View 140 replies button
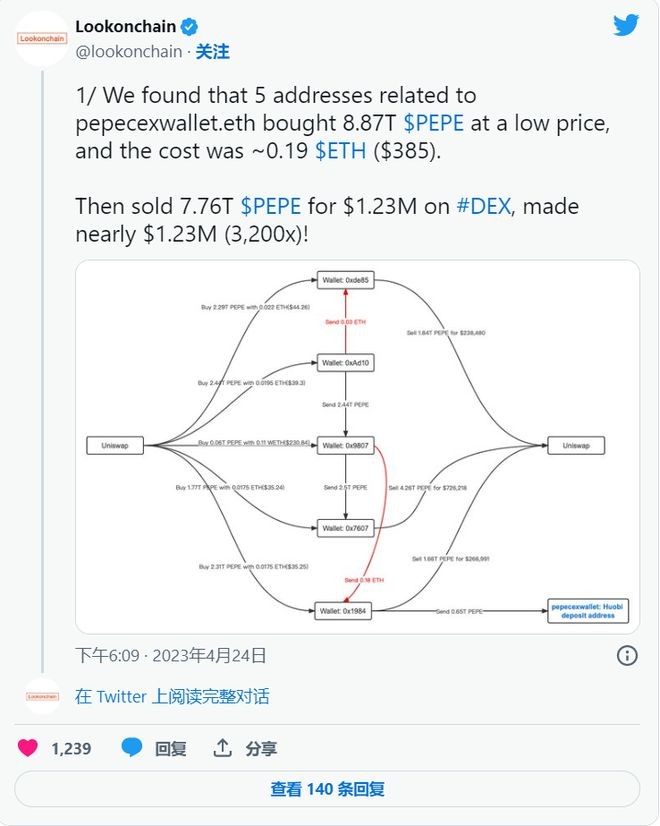 tap(327, 789)
